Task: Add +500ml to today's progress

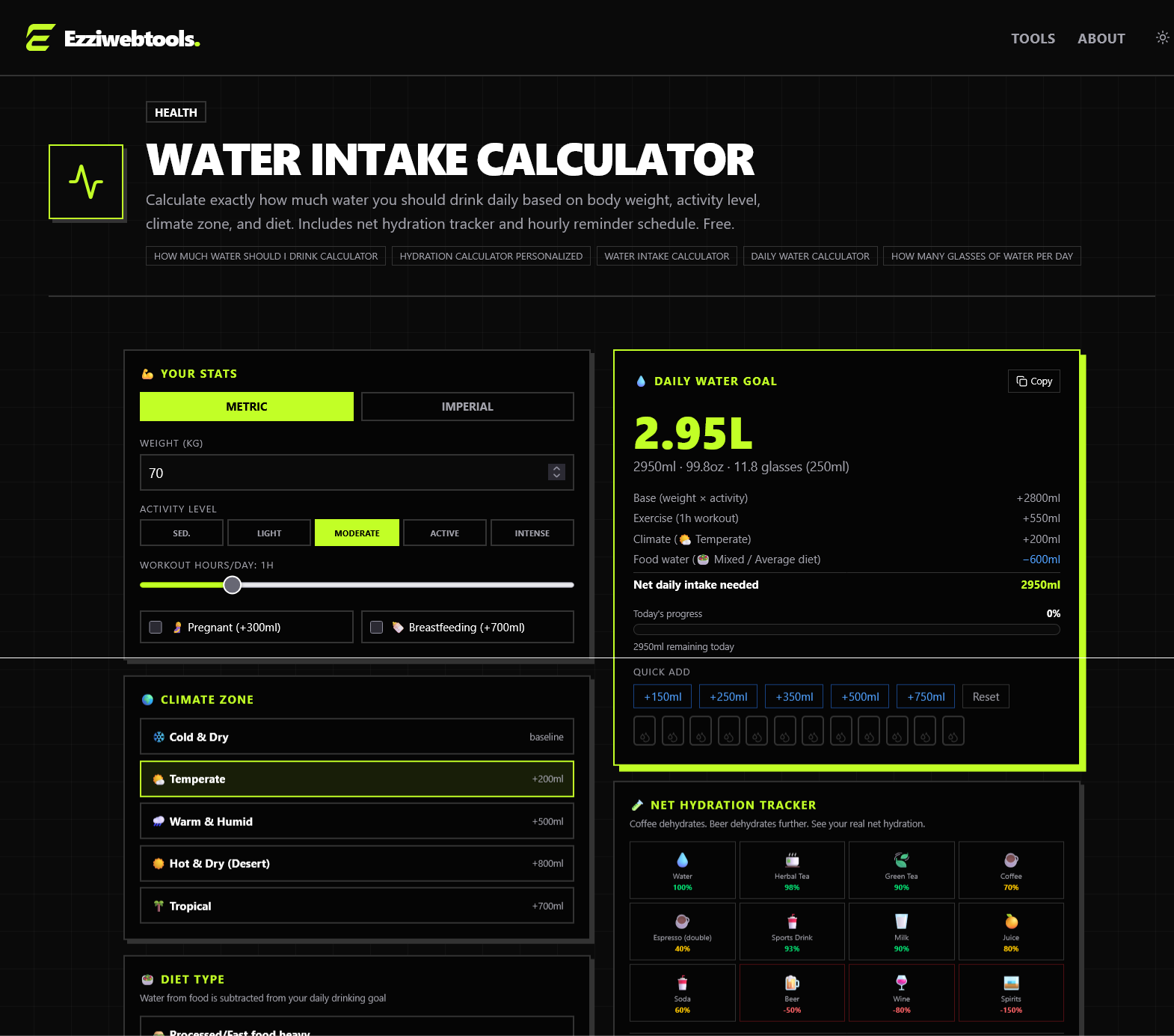Action: pos(860,696)
